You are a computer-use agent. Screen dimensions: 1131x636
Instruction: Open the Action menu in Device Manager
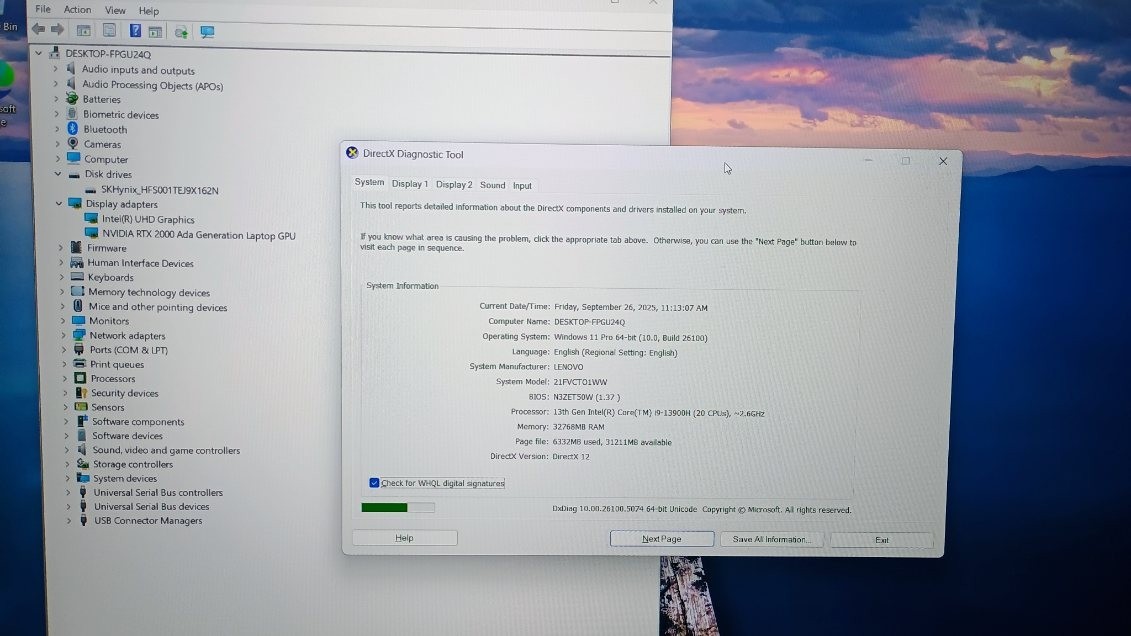tap(77, 9)
